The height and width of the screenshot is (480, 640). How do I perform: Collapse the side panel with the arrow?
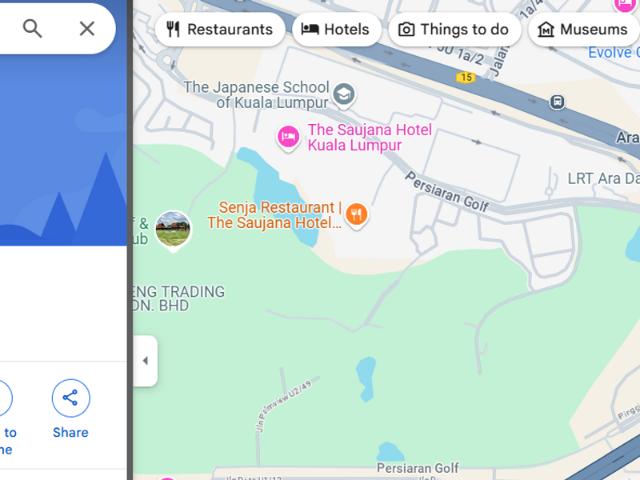(x=145, y=361)
